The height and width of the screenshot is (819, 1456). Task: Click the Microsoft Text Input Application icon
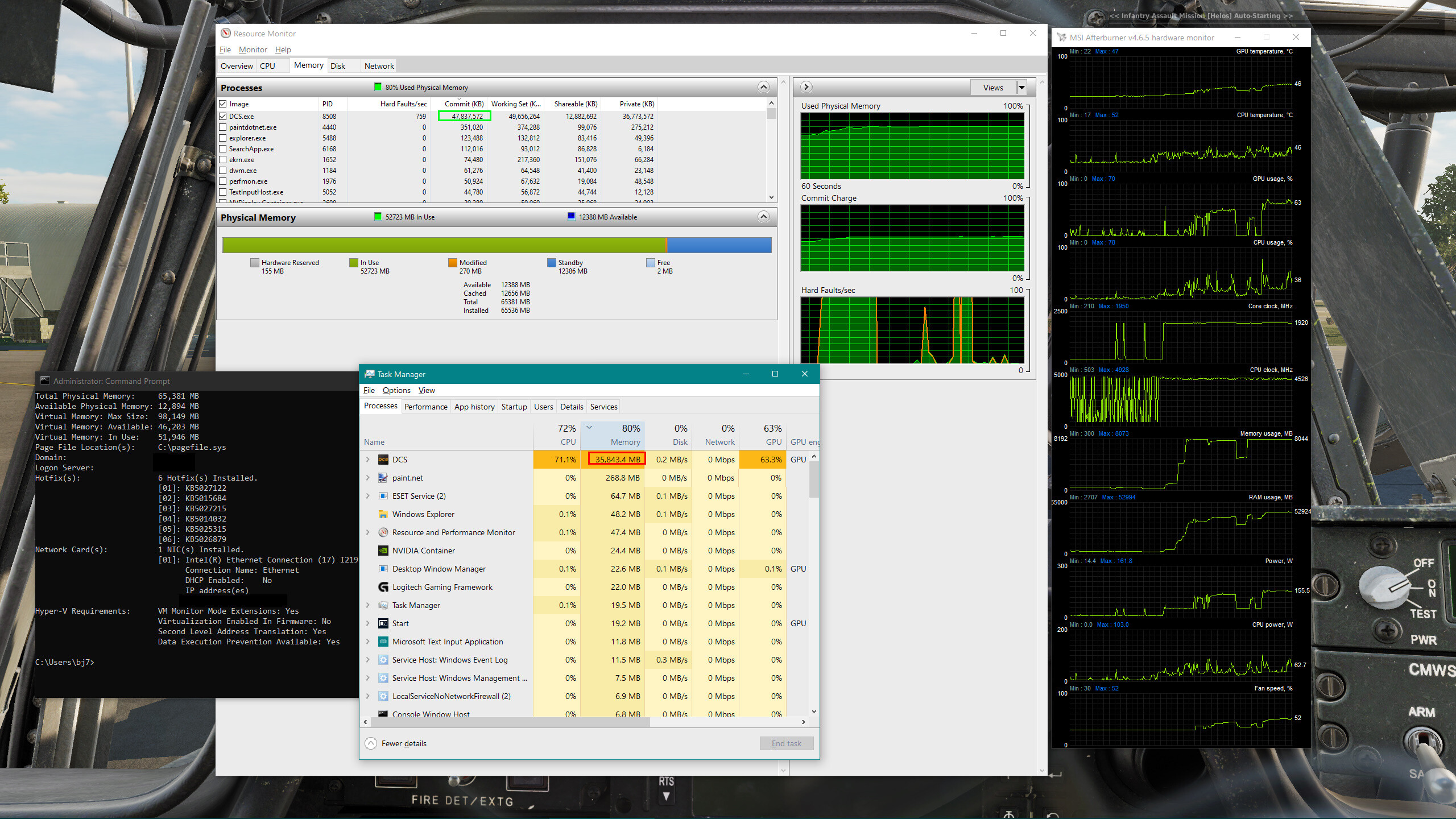click(383, 642)
